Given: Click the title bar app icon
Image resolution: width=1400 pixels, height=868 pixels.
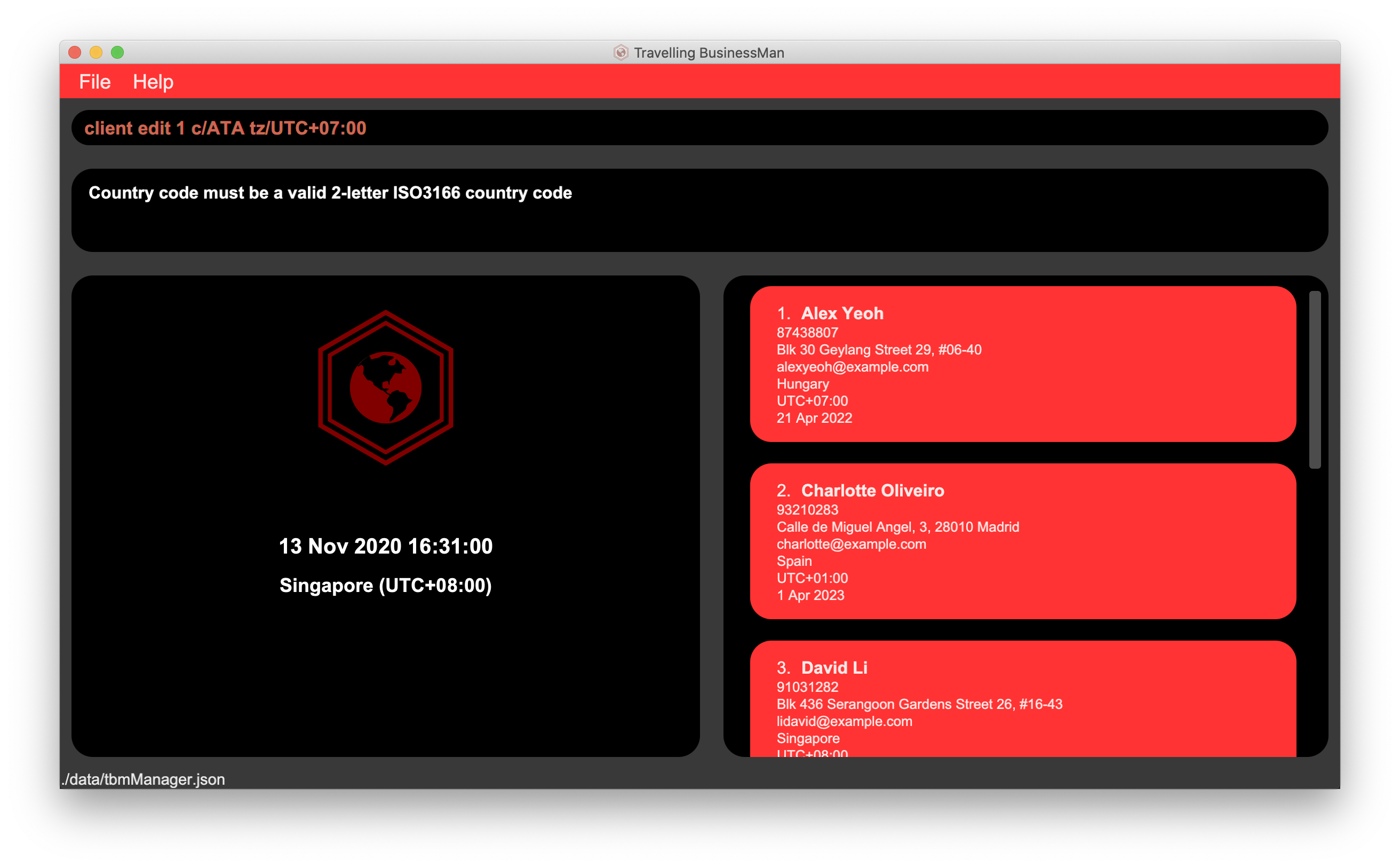Looking at the screenshot, I should click(621, 53).
